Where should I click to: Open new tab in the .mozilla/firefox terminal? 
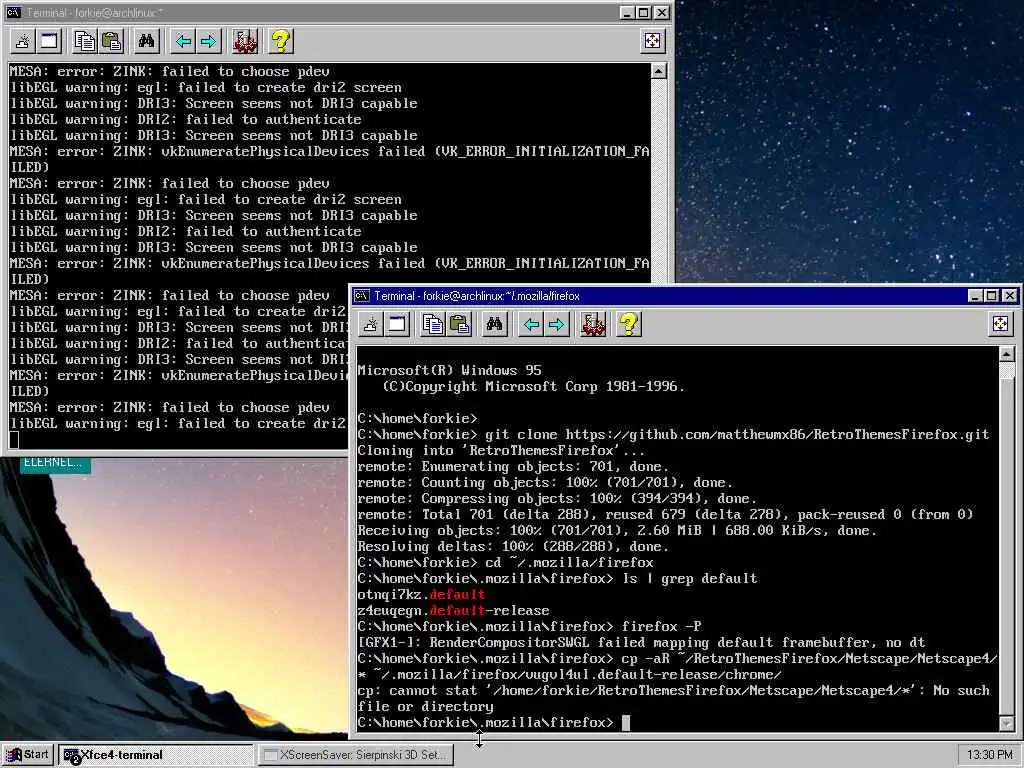[371, 325]
